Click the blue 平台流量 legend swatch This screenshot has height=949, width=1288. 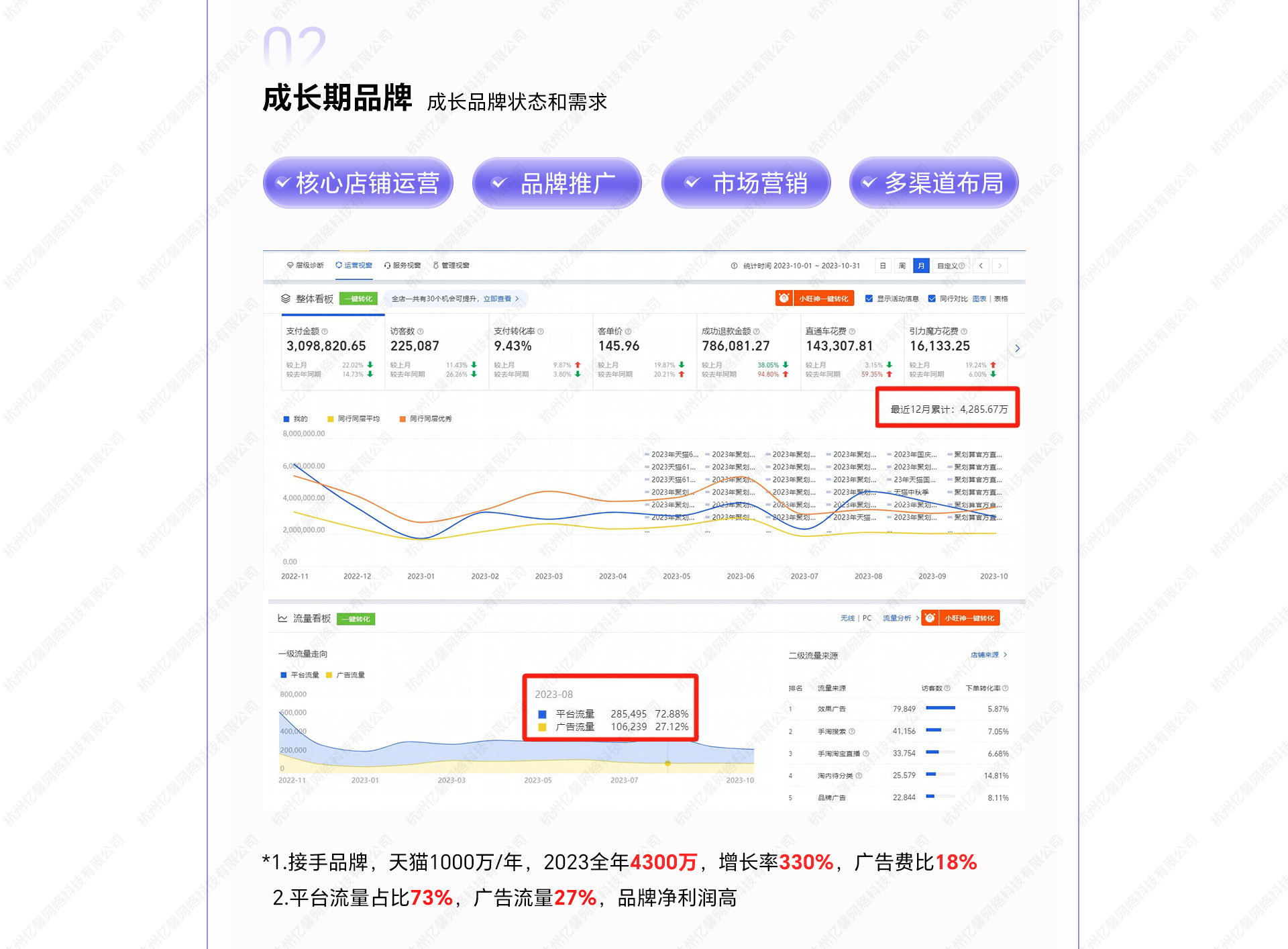pyautogui.click(x=284, y=675)
